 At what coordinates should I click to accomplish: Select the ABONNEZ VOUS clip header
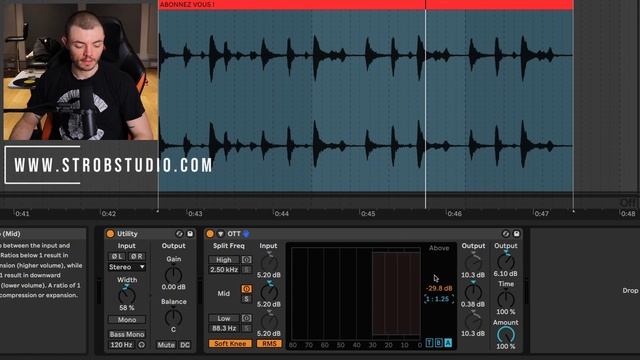[366, 4]
